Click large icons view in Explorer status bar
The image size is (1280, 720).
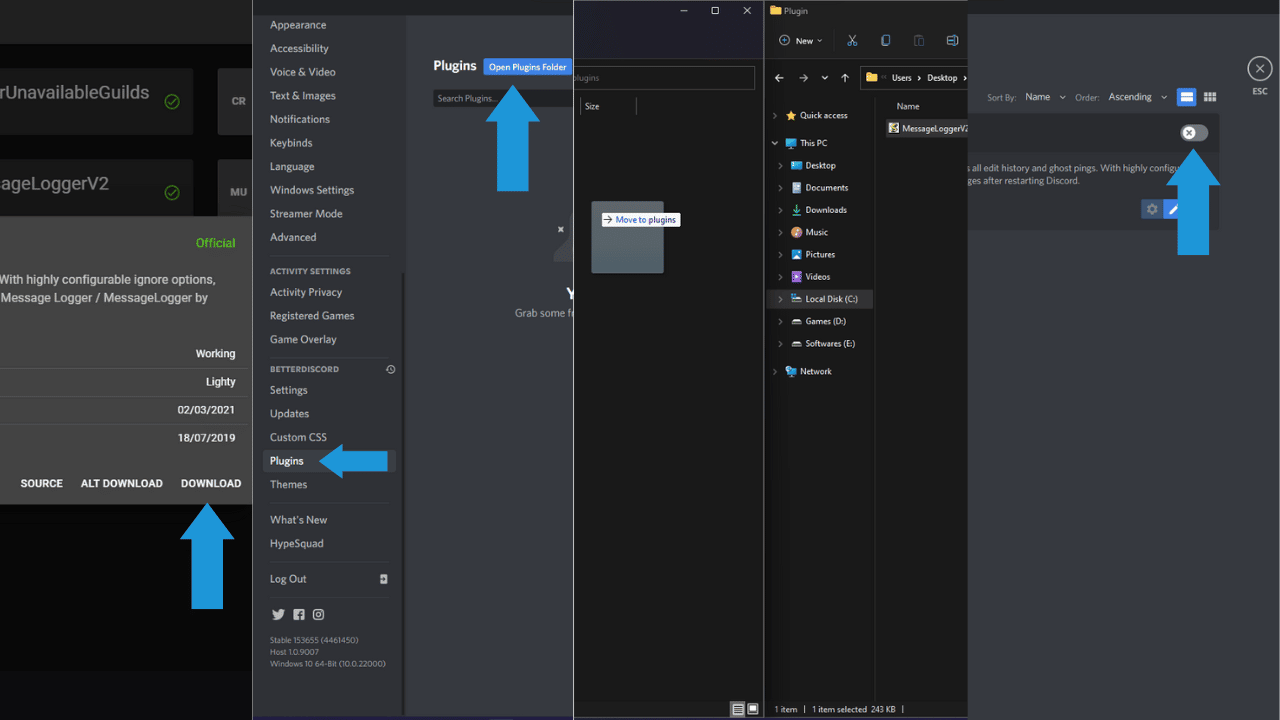pos(753,709)
